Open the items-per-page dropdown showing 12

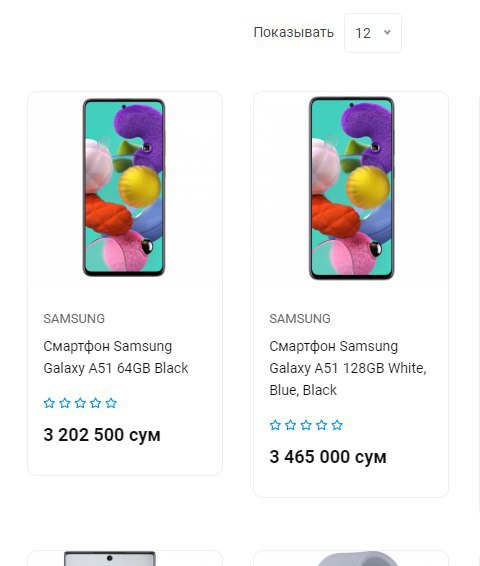click(x=373, y=33)
